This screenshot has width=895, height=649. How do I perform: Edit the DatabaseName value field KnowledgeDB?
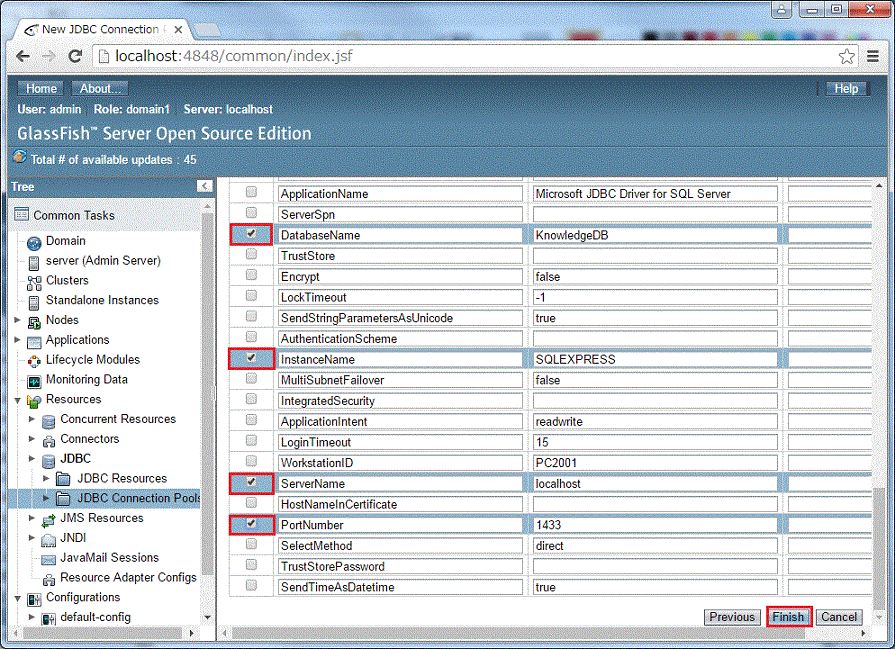[654, 235]
